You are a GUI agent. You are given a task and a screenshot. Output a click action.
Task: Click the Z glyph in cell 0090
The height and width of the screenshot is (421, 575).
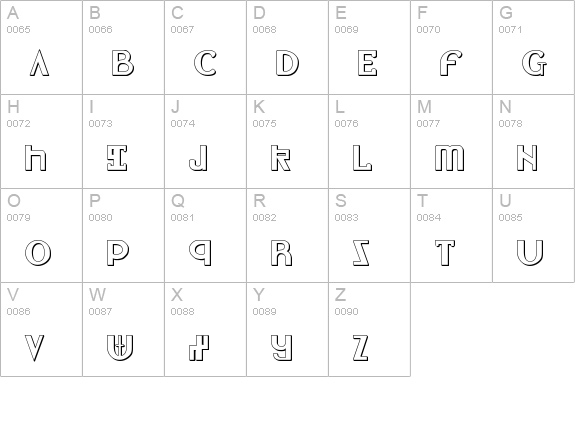[x=360, y=348]
